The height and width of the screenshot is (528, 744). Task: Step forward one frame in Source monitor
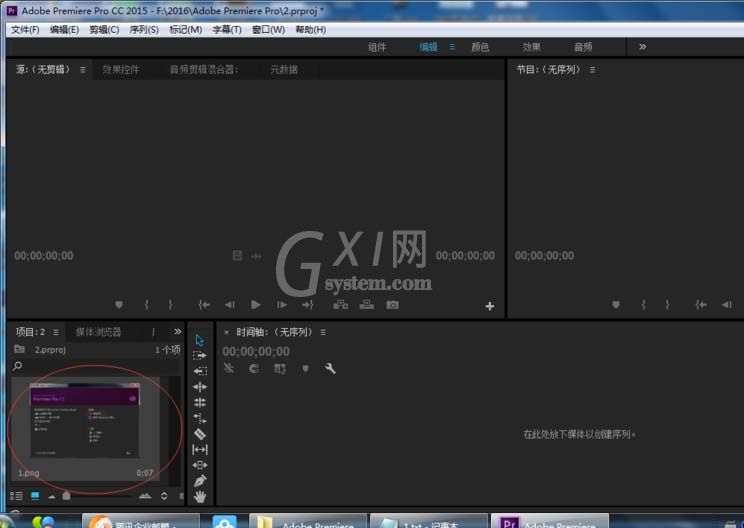click(282, 305)
